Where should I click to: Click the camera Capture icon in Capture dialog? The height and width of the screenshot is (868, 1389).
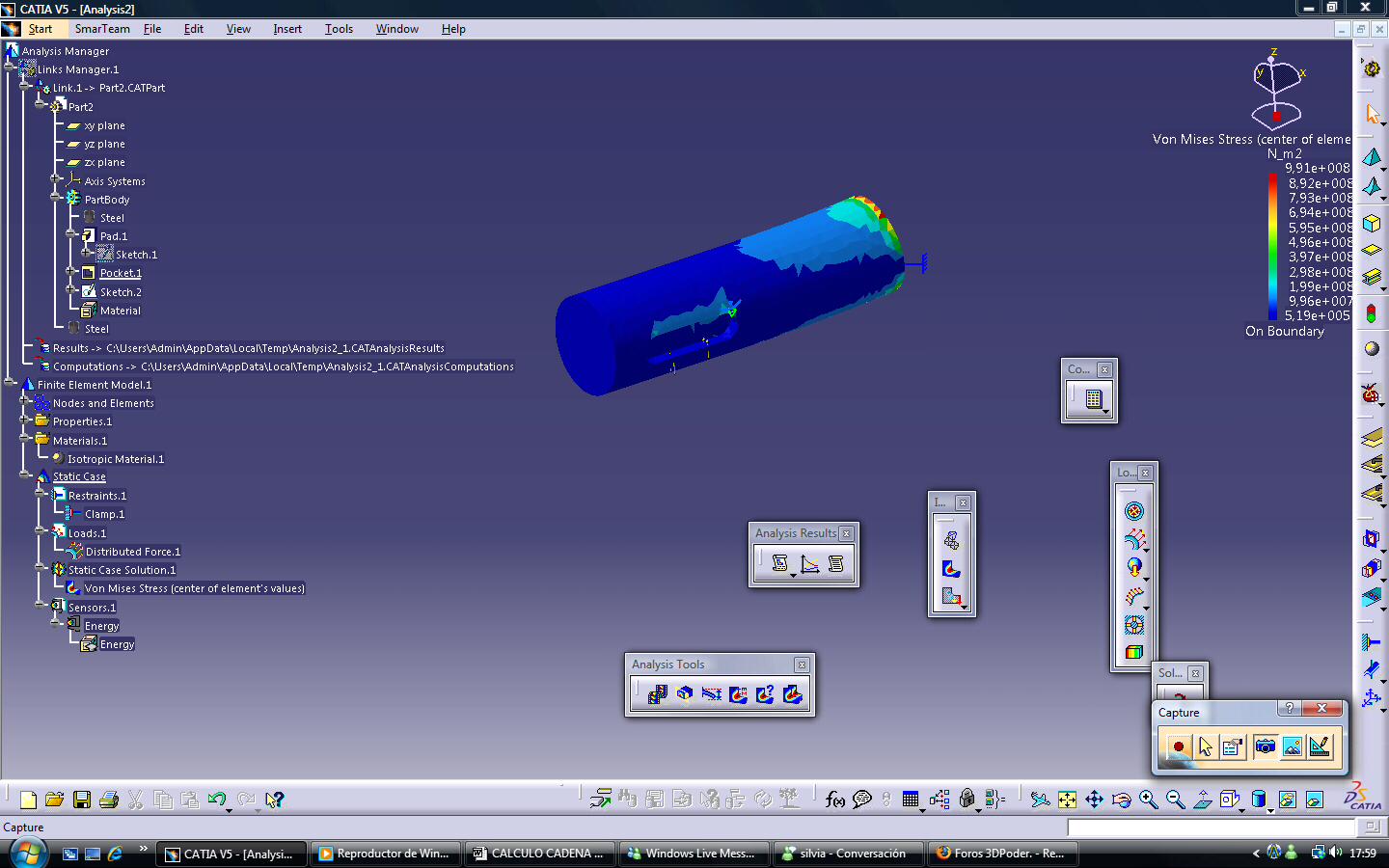click(1265, 746)
